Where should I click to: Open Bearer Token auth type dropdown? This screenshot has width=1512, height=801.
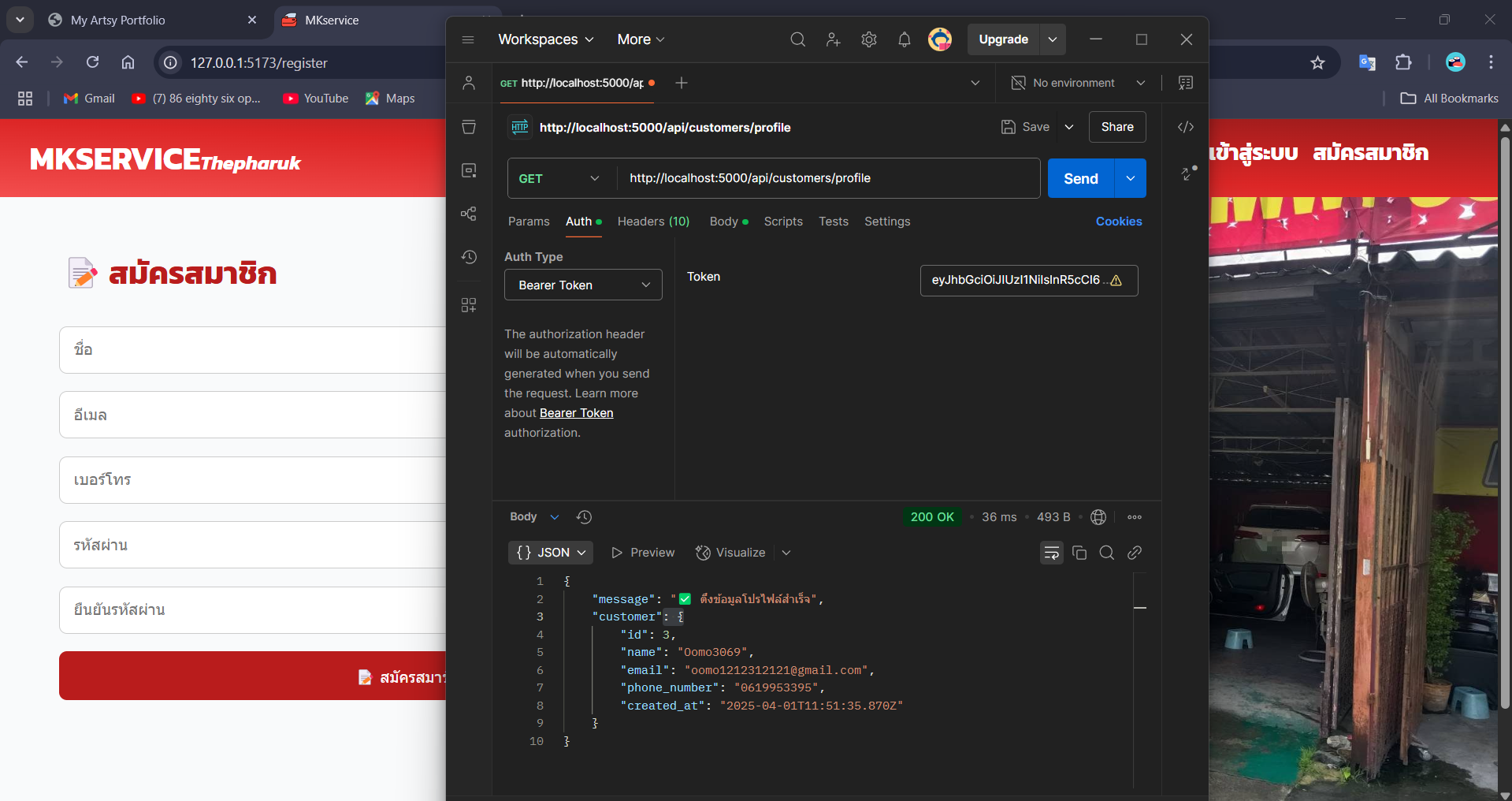[x=583, y=285]
